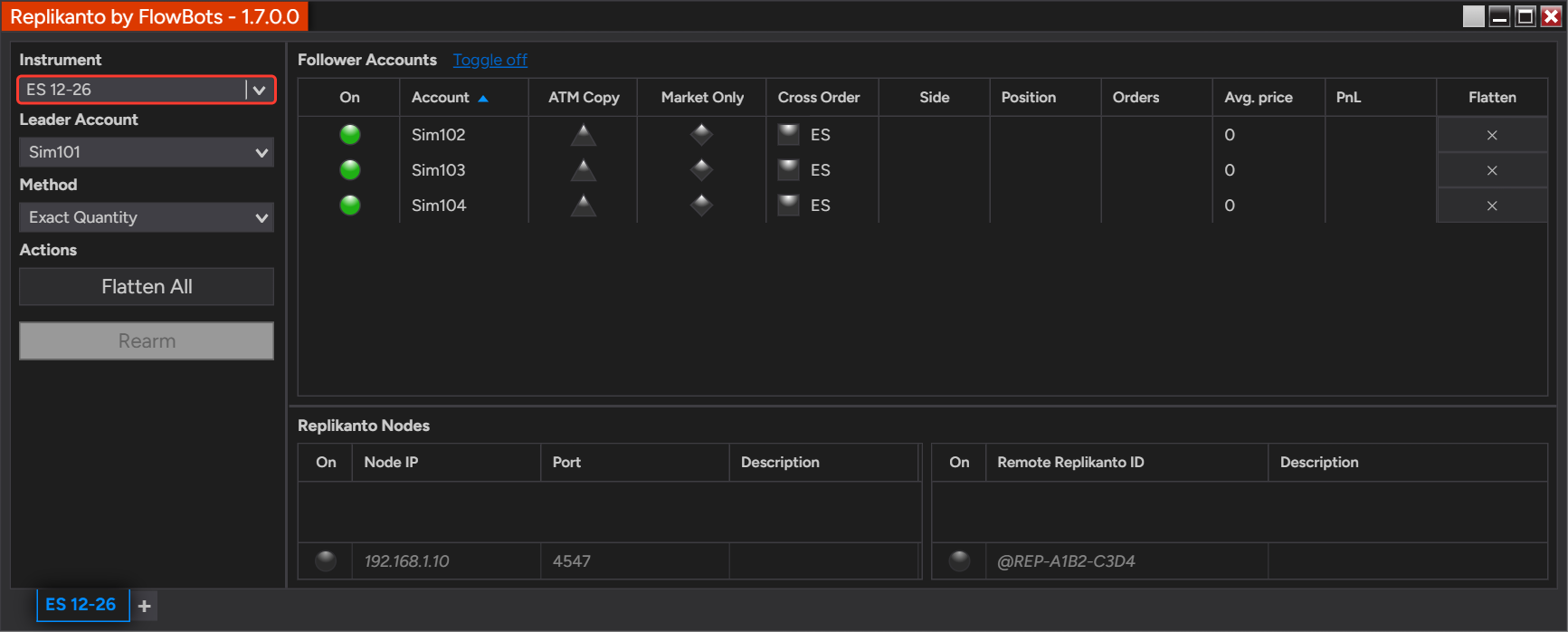Click ATM Copy triangle icon for Sim102
Screen dimensions: 1568x632
[584, 135]
